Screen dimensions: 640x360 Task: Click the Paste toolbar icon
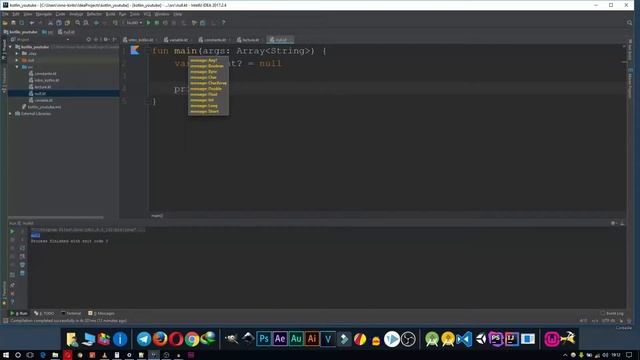click(67, 23)
